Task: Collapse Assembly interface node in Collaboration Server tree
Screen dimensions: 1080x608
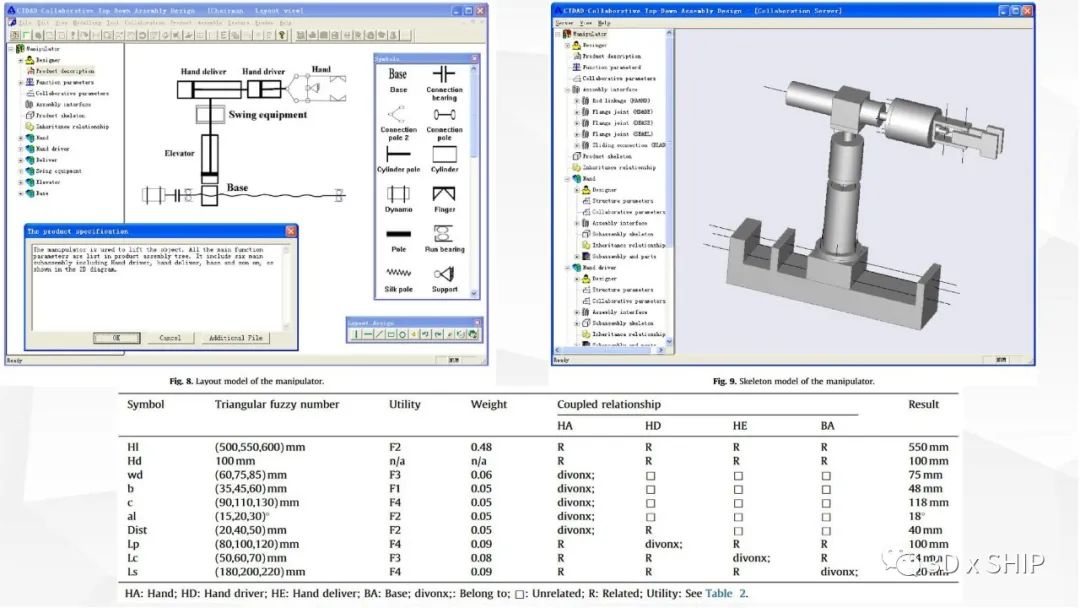Action: point(568,90)
